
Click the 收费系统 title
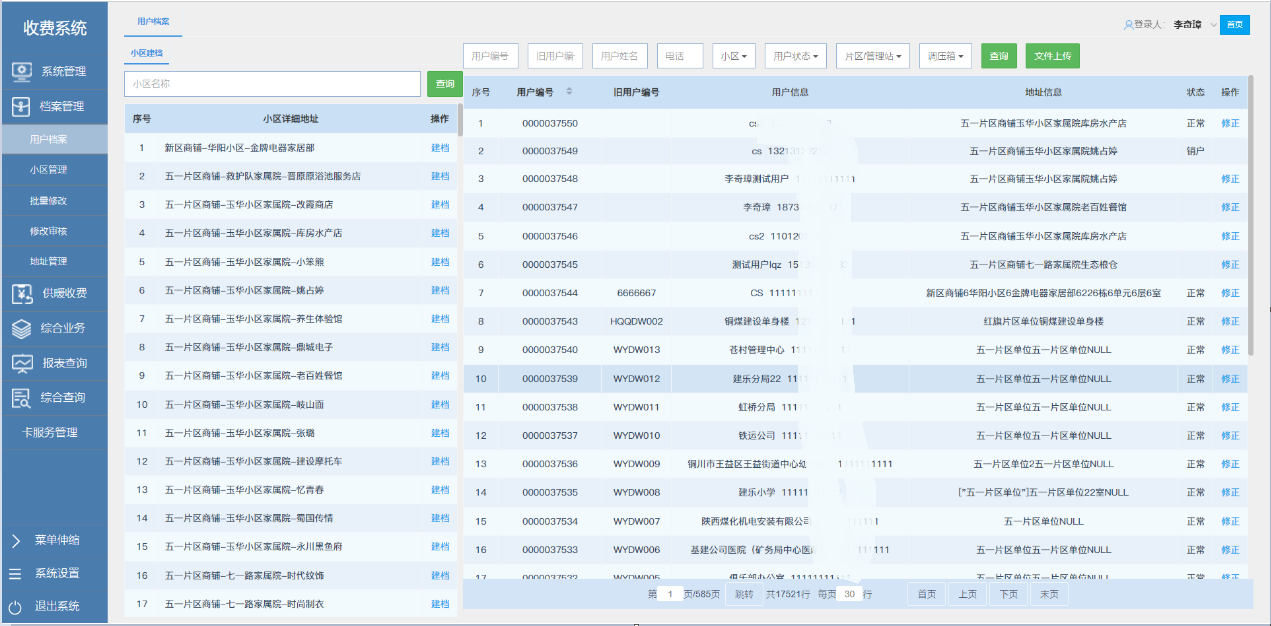coord(55,28)
